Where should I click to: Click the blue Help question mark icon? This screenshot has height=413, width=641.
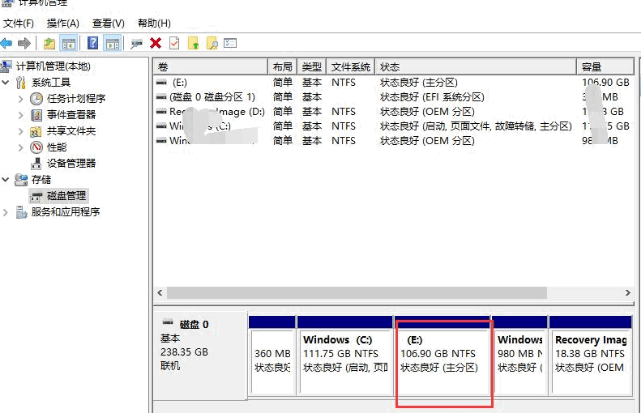(x=92, y=43)
